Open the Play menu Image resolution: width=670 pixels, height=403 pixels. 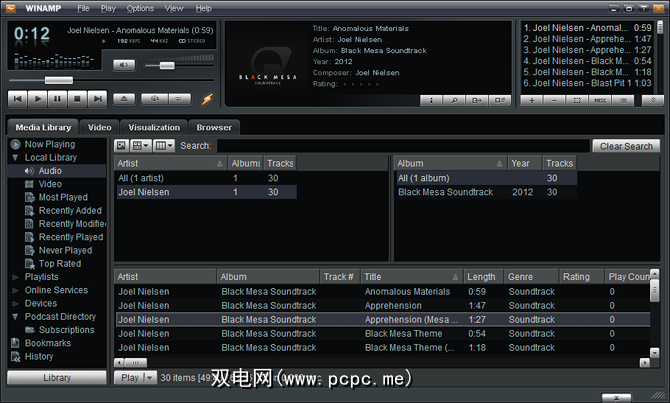108,8
